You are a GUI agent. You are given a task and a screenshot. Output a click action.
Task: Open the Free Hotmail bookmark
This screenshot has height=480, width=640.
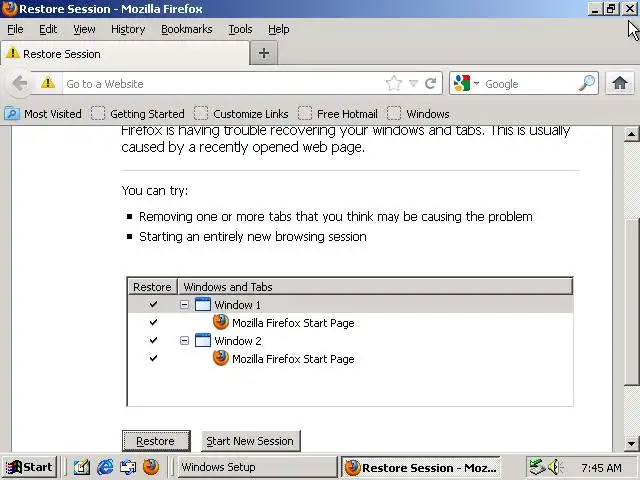[338, 114]
